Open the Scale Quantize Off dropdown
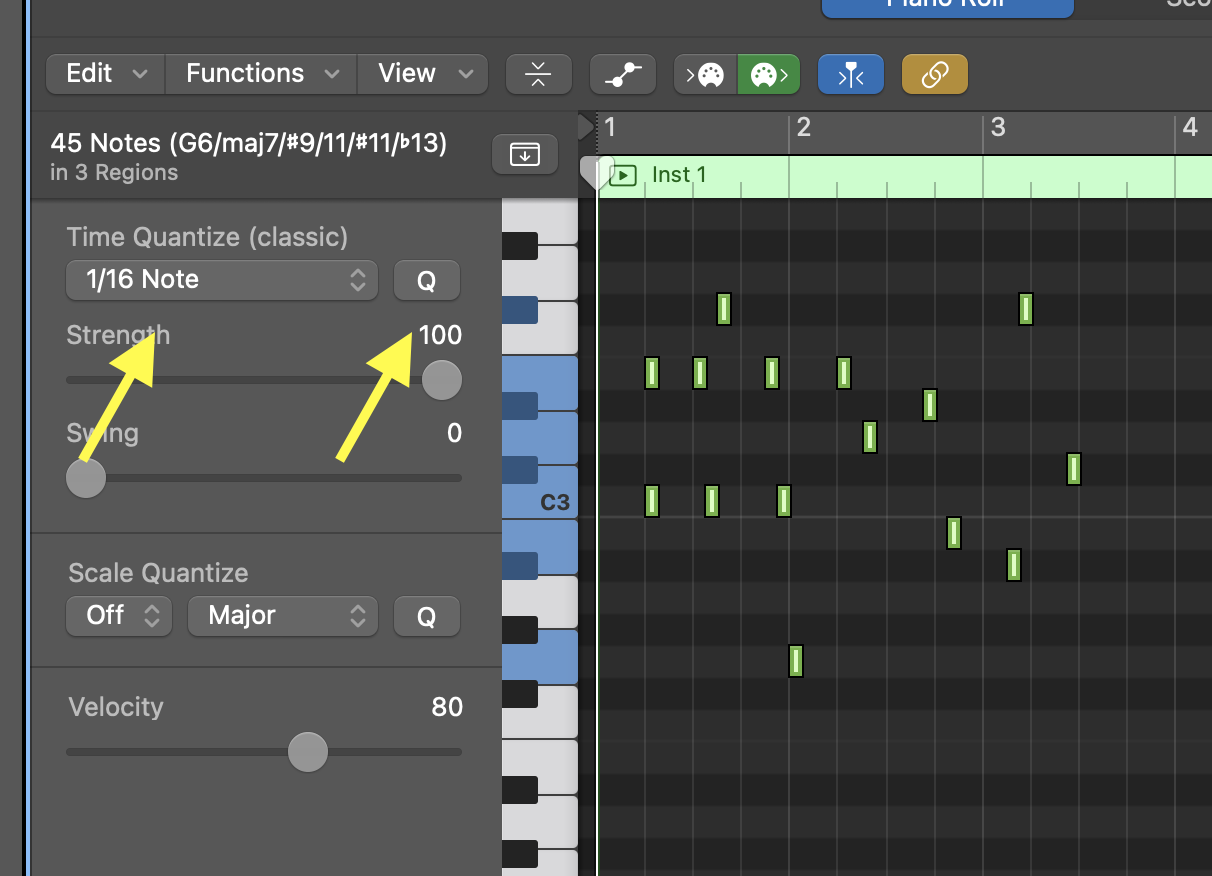Viewport: 1212px width, 876px height. pyautogui.click(x=119, y=615)
